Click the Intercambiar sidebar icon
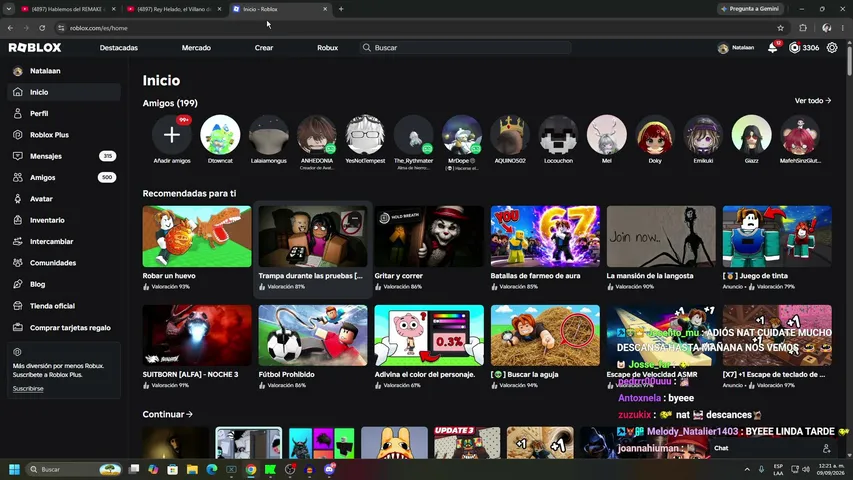This screenshot has width=853, height=480. (18, 241)
